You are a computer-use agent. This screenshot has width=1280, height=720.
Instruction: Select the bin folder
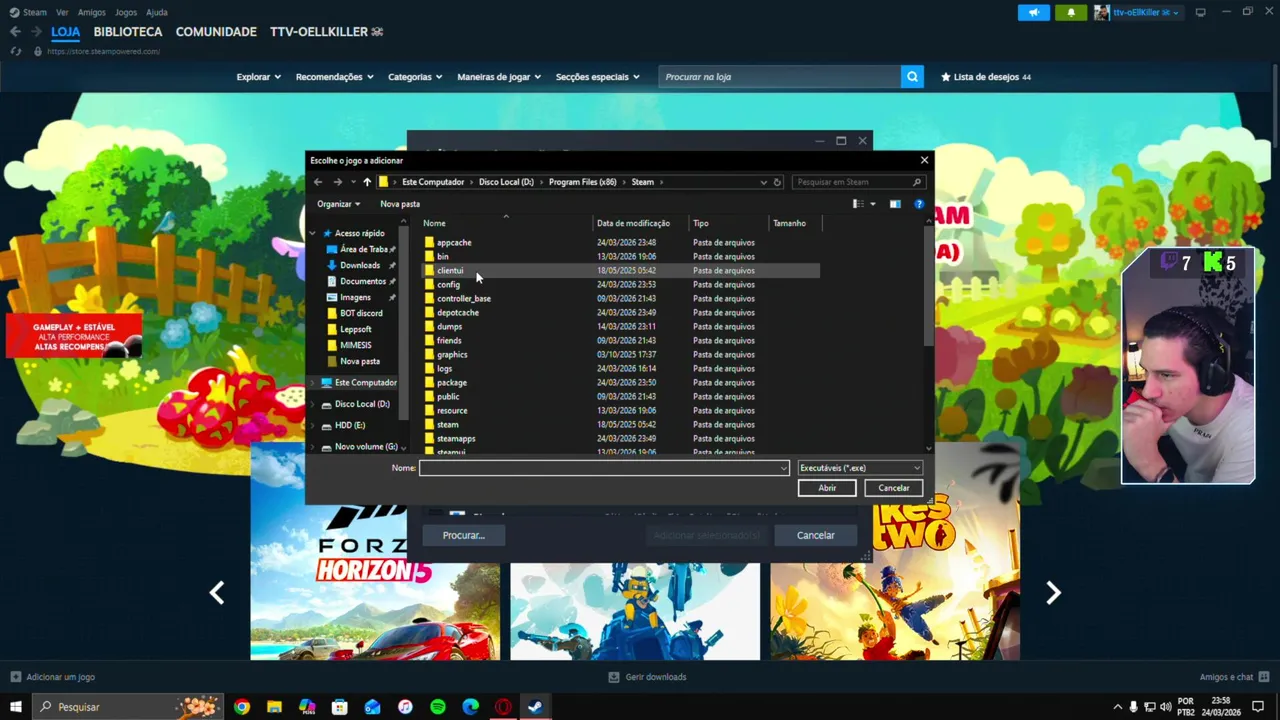pyautogui.click(x=620, y=256)
